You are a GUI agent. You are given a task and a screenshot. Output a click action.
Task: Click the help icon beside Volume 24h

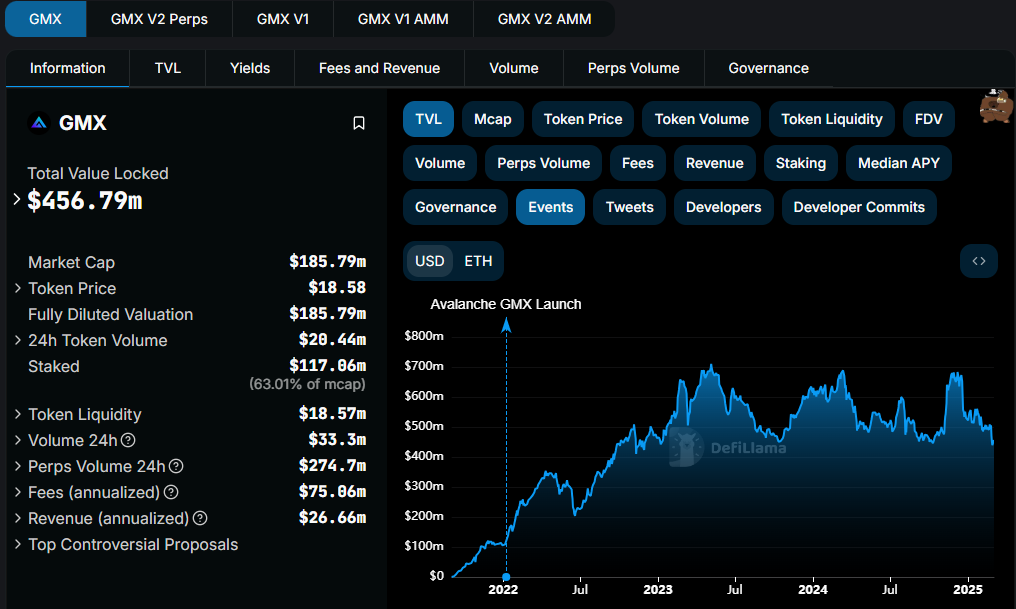[x=128, y=440]
